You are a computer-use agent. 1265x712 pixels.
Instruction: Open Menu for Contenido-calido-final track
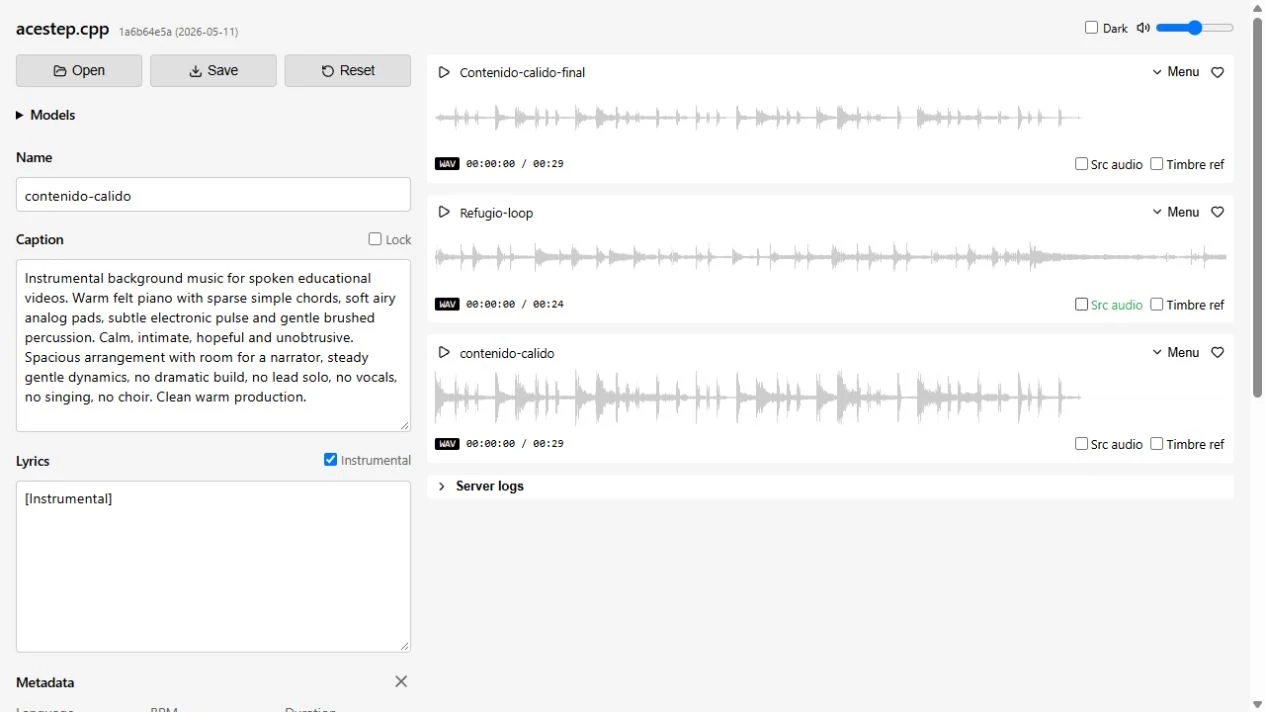(1176, 72)
